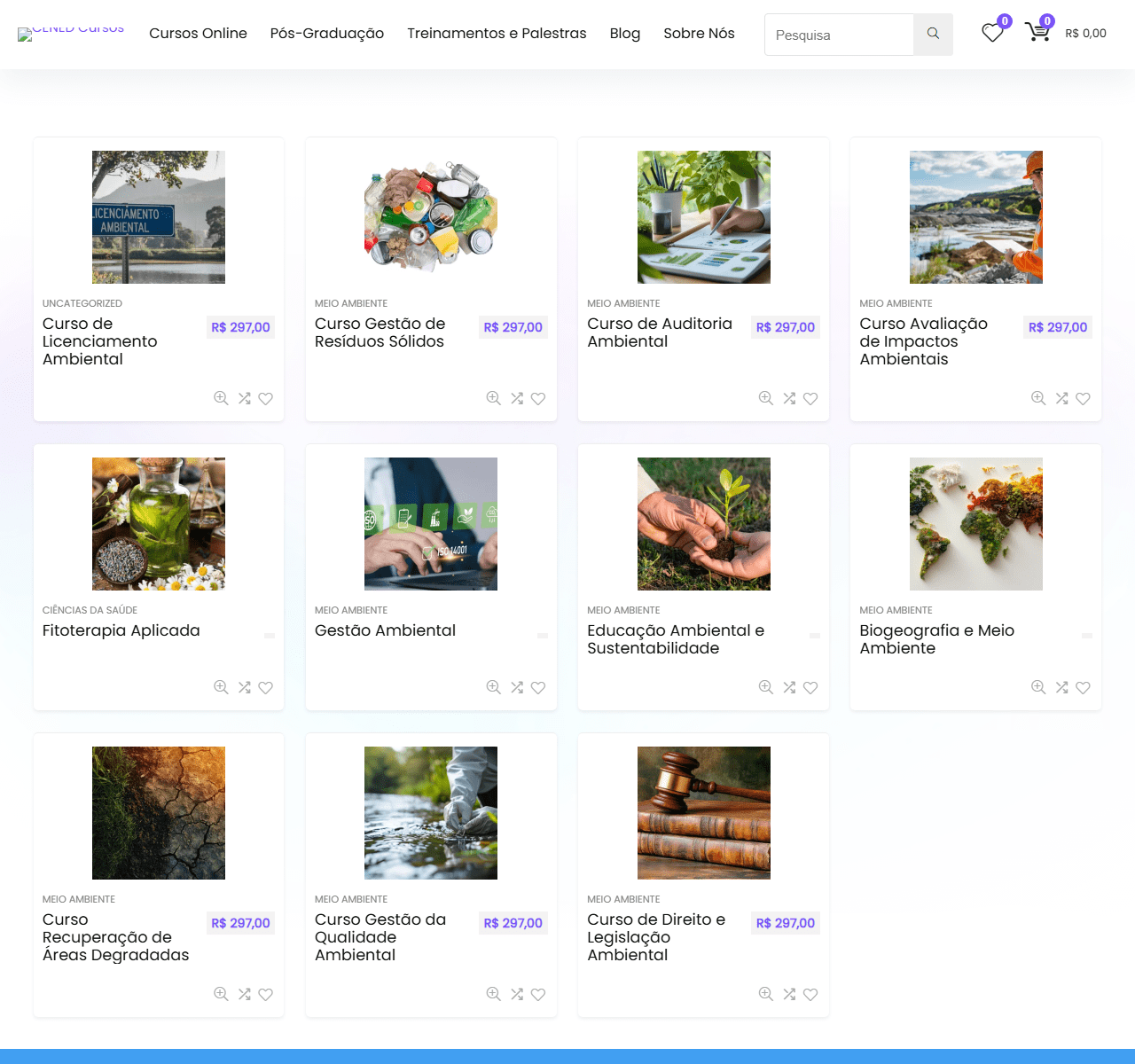Select the Ciências da Saúde category label
The width and height of the screenshot is (1135, 1064).
click(90, 610)
